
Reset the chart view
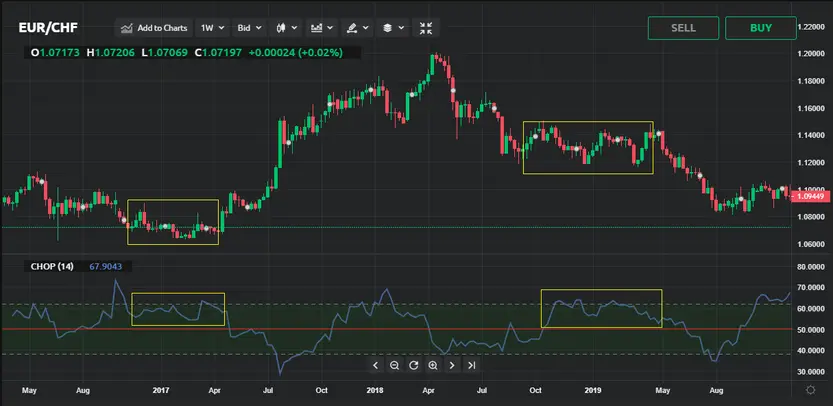coord(413,365)
